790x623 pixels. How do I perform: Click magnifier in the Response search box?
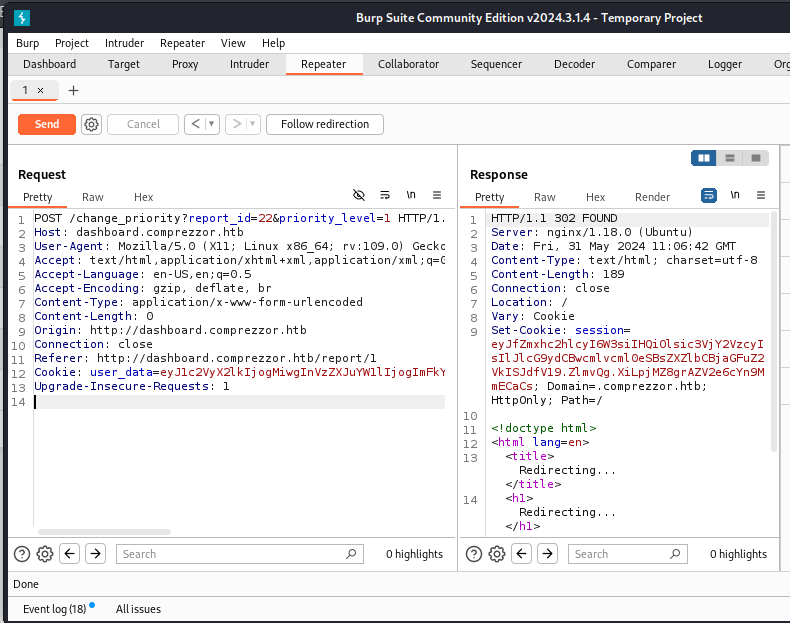(x=675, y=554)
